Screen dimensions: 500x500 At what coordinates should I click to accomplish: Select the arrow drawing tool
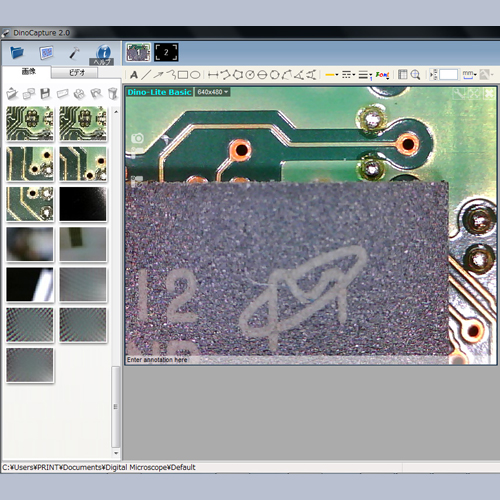158,75
